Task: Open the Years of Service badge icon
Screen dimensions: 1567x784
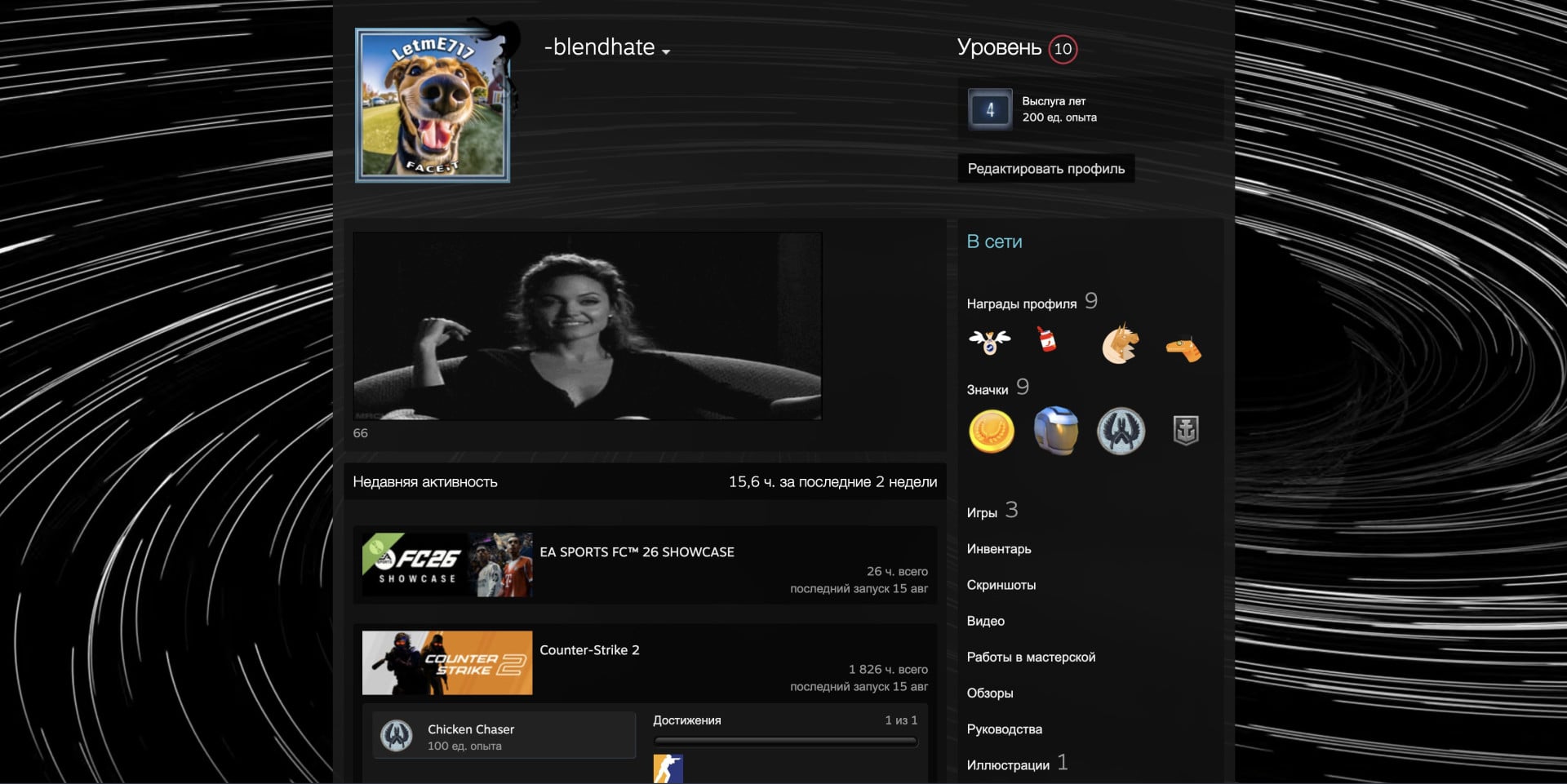Action: click(990, 109)
